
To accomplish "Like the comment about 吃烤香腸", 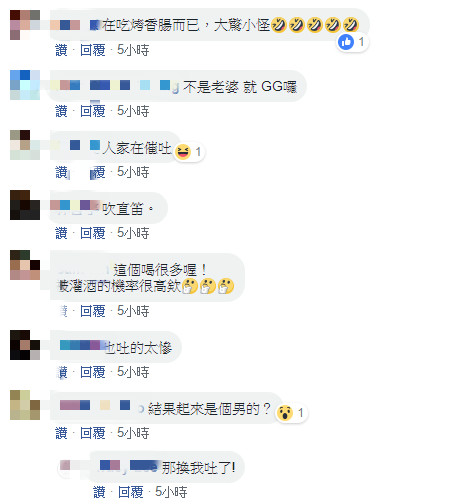I will click(61, 50).
